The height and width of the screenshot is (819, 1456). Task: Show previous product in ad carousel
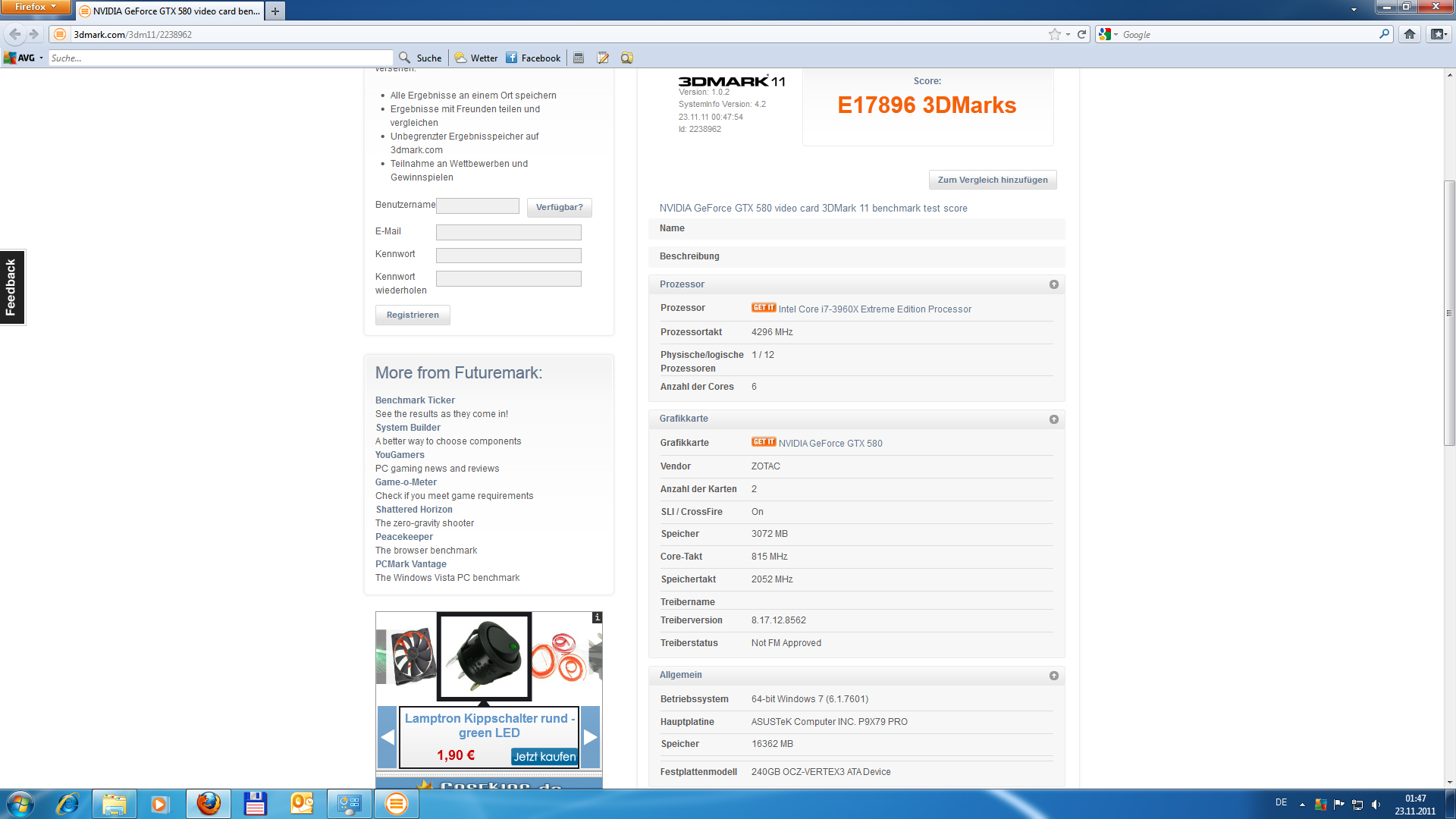[388, 736]
